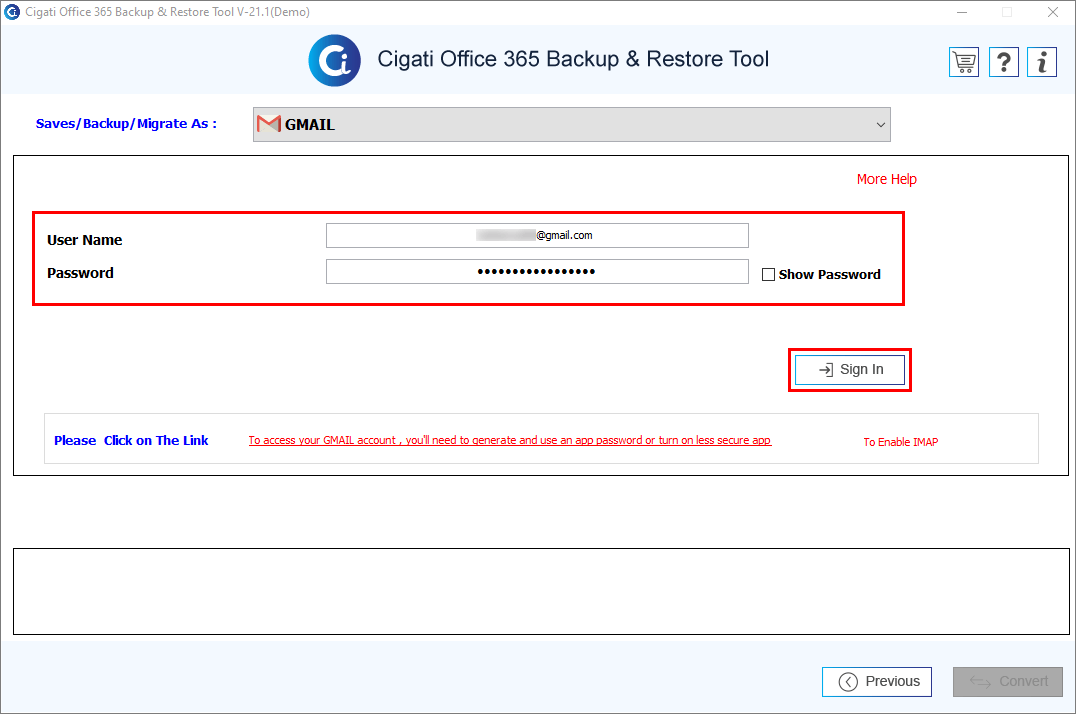The width and height of the screenshot is (1076, 714).
Task: Close the Cigati tool window
Action: click(x=1053, y=12)
